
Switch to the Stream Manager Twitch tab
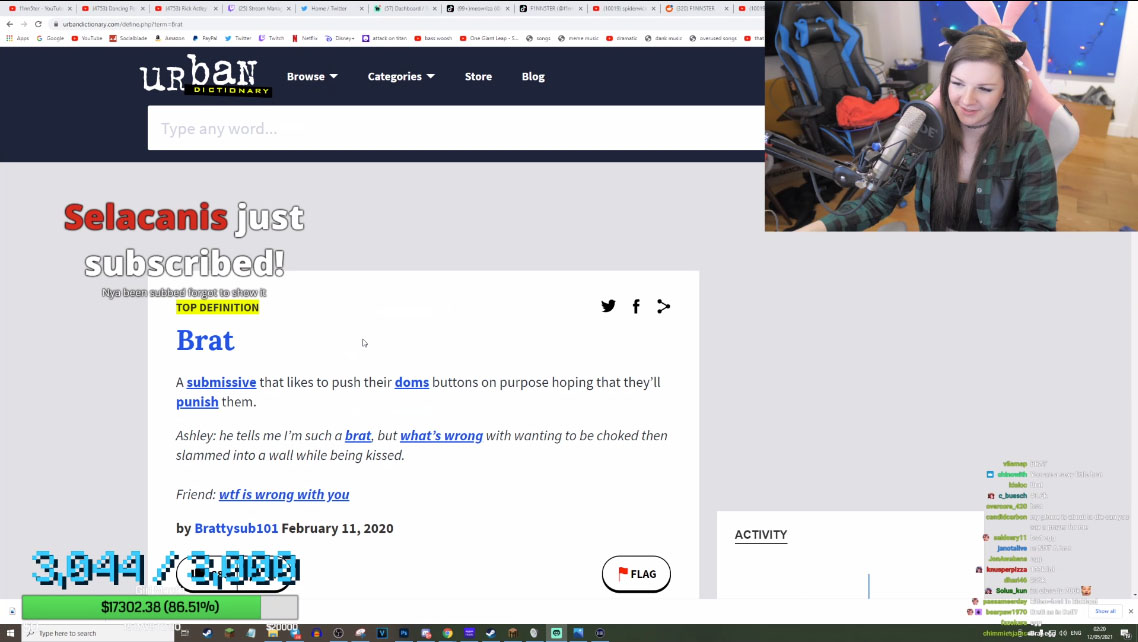pyautogui.click(x=258, y=9)
